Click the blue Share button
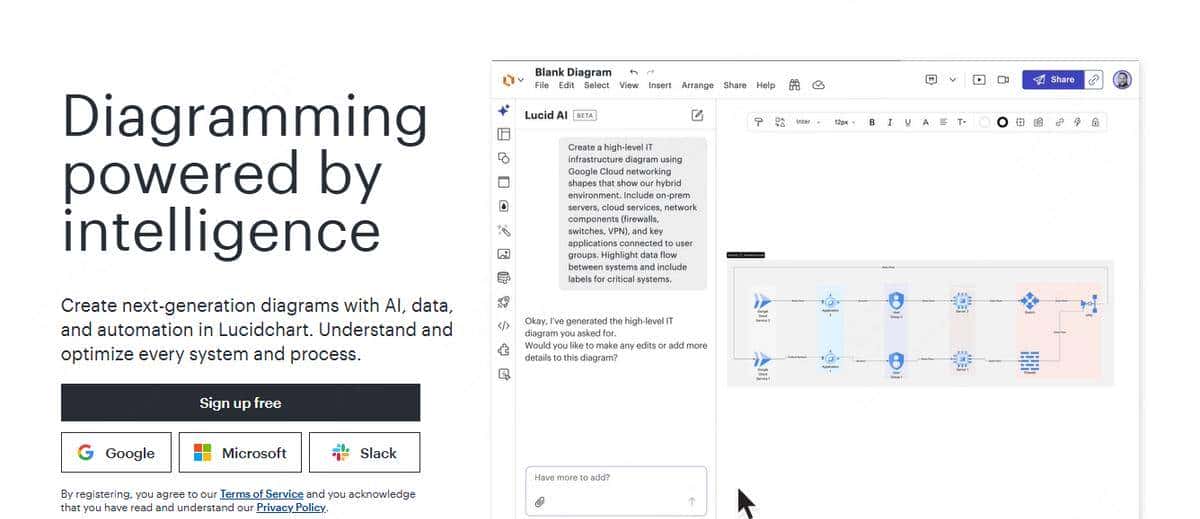 [1053, 80]
